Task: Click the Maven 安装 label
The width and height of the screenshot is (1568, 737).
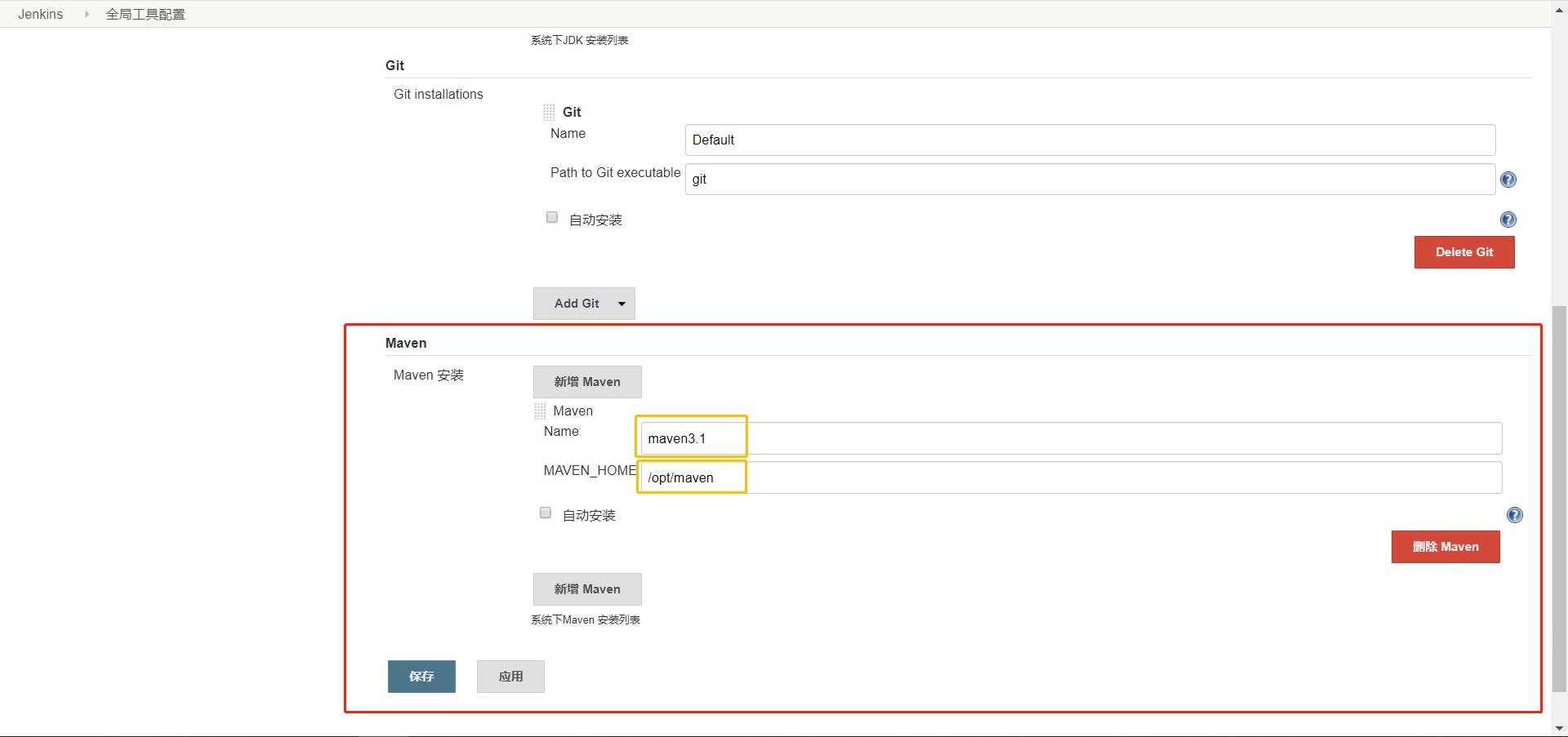Action: coord(429,375)
